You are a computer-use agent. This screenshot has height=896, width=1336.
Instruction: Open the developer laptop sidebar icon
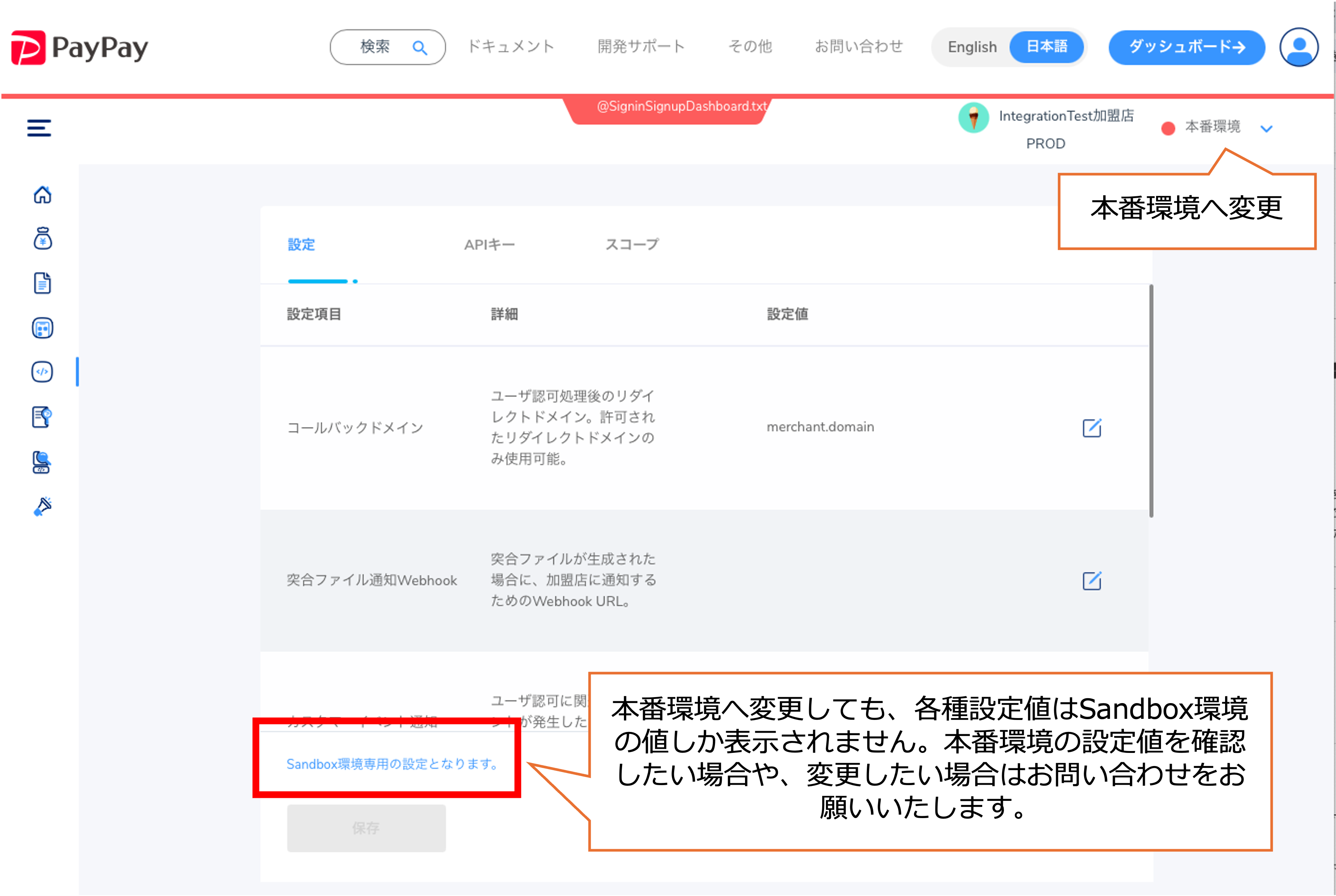[42, 462]
